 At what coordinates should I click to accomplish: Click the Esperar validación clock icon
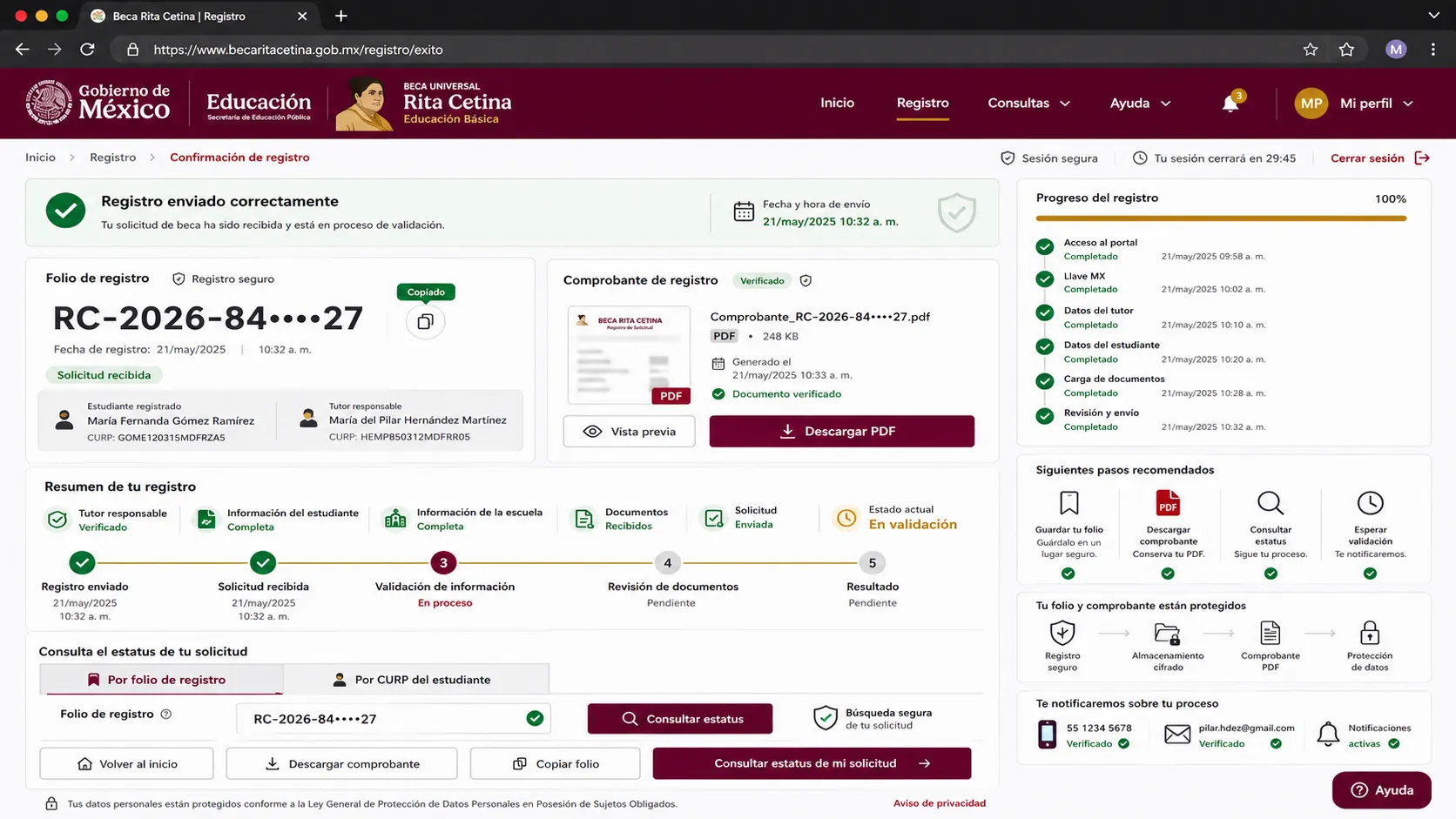click(x=1370, y=503)
